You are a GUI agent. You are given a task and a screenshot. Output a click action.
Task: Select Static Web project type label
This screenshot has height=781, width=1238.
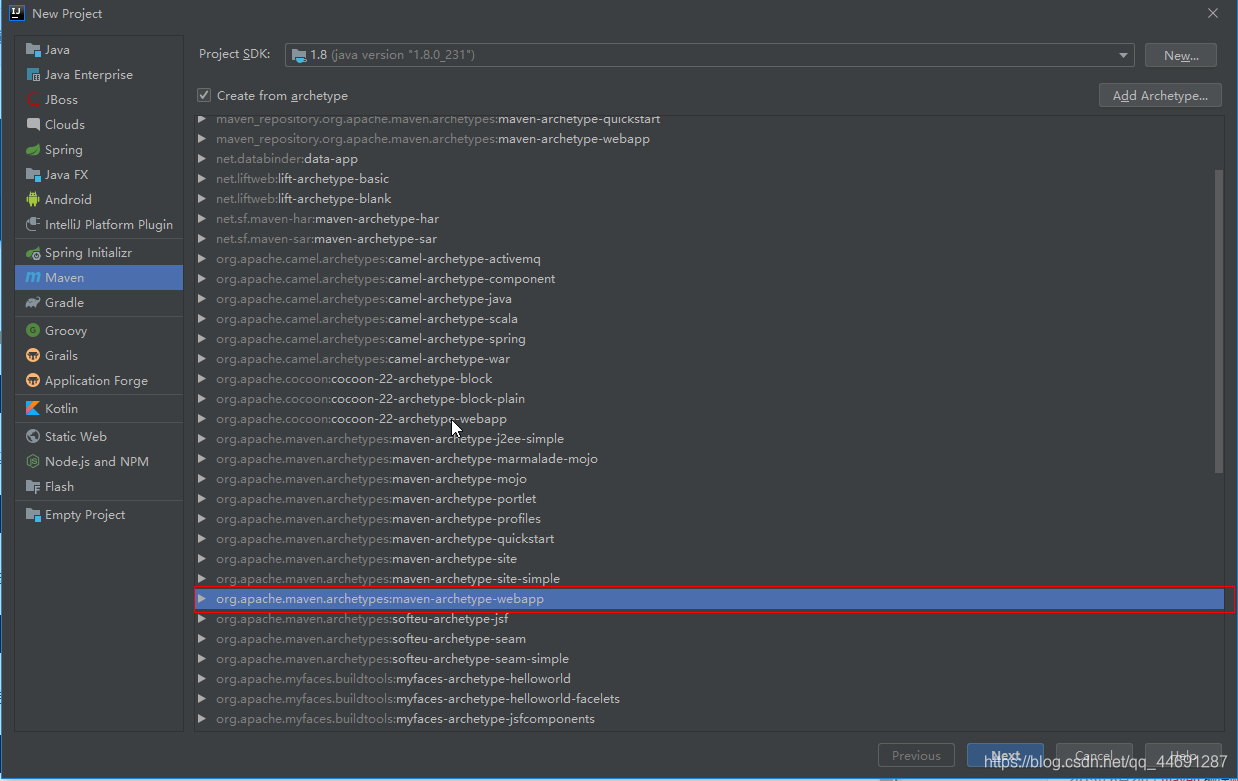coord(75,437)
